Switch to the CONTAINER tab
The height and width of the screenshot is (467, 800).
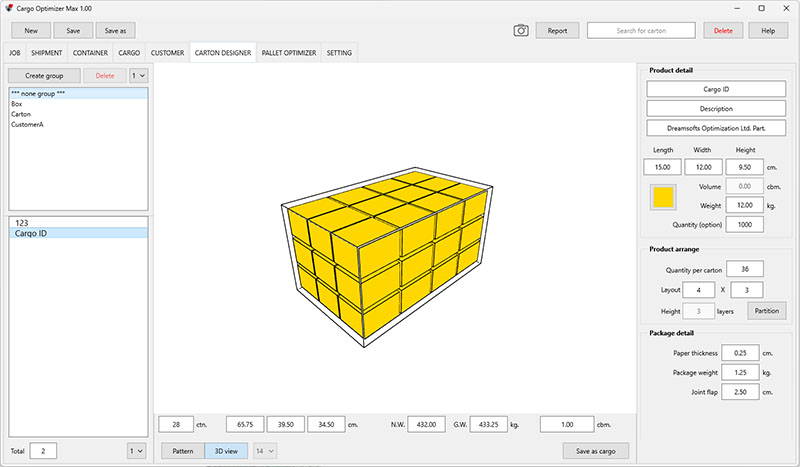90,52
